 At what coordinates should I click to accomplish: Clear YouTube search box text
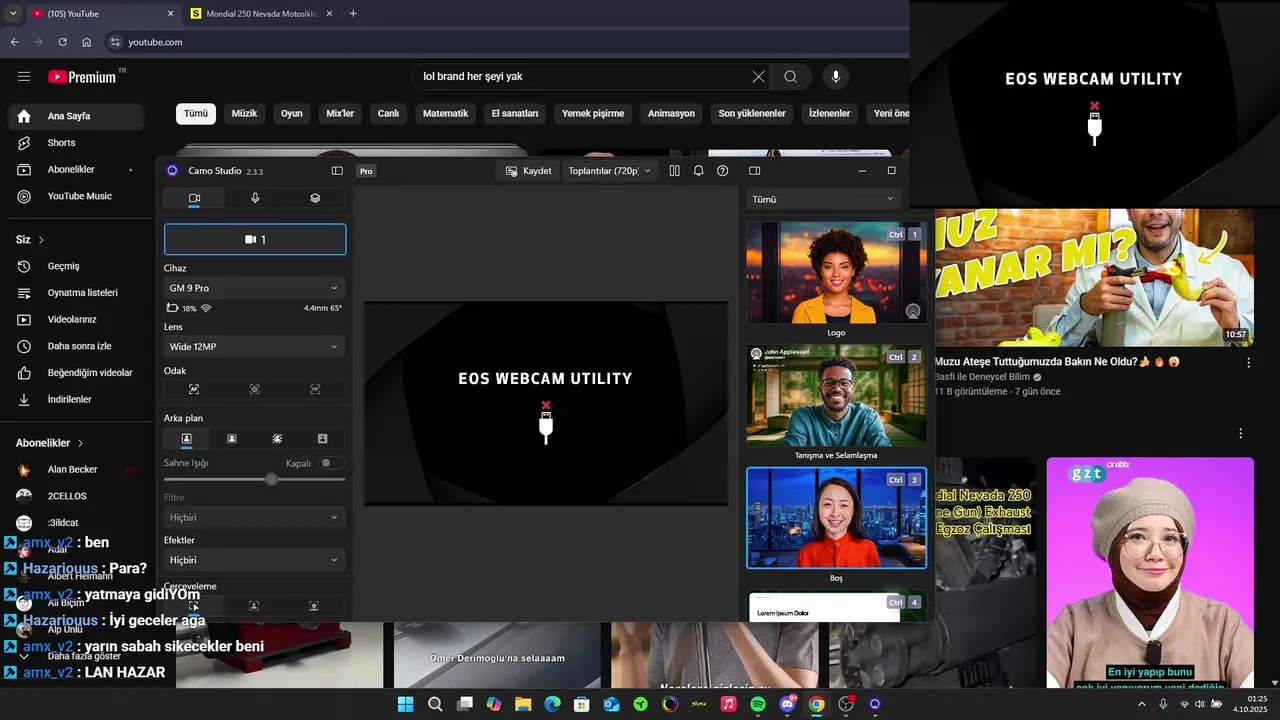(x=758, y=77)
